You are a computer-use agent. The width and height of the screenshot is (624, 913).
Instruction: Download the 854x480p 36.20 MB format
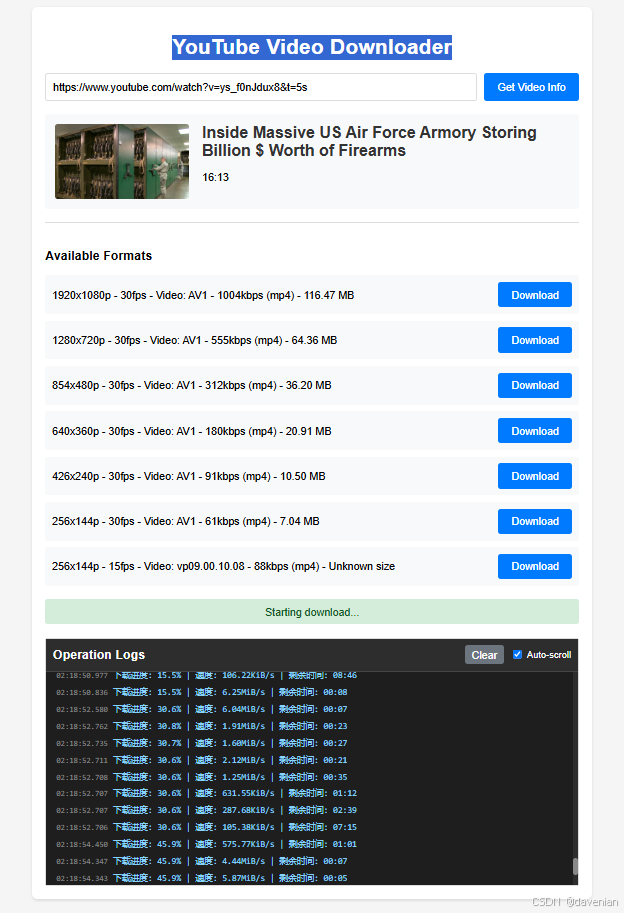point(534,385)
